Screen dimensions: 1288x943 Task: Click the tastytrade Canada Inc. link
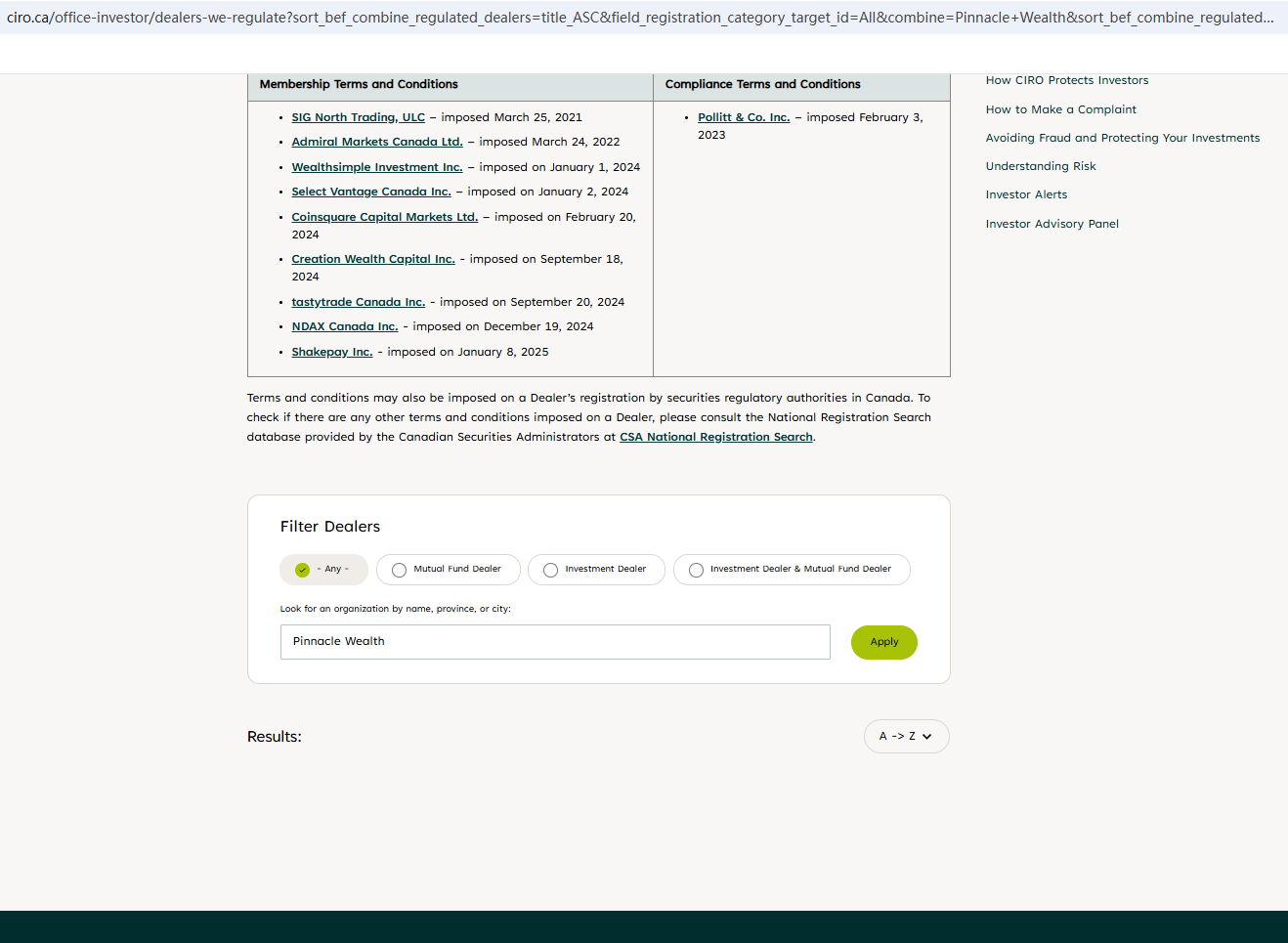click(359, 302)
